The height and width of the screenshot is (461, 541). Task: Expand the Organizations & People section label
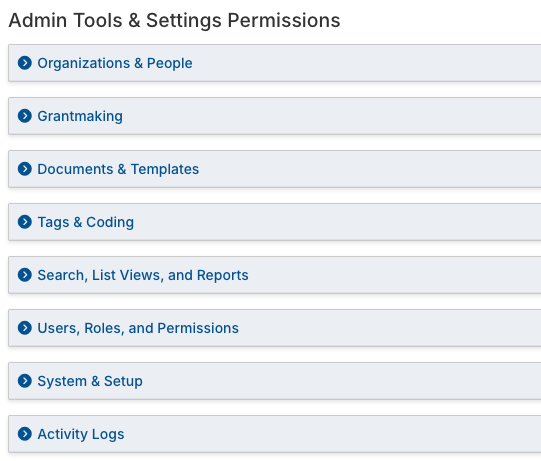click(x=115, y=63)
